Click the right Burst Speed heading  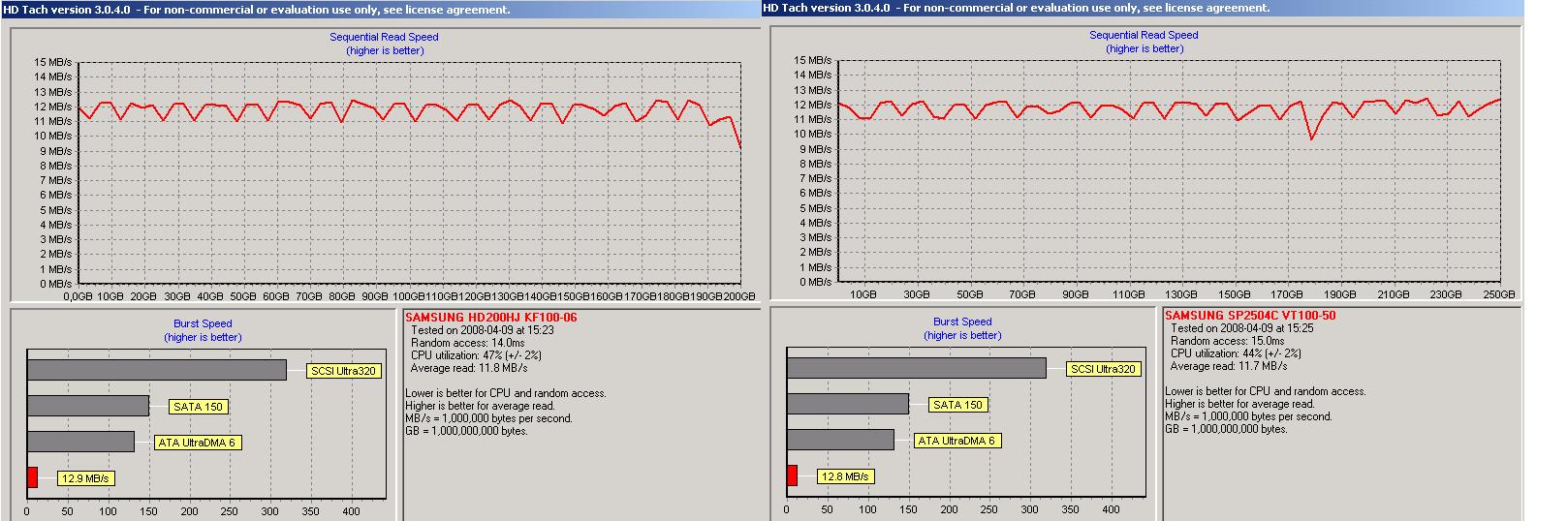[x=962, y=322]
